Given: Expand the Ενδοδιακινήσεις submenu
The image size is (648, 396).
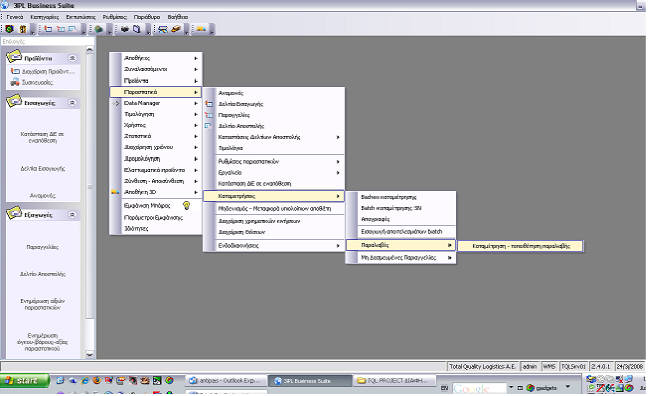Looking at the screenshot, I should (274, 246).
